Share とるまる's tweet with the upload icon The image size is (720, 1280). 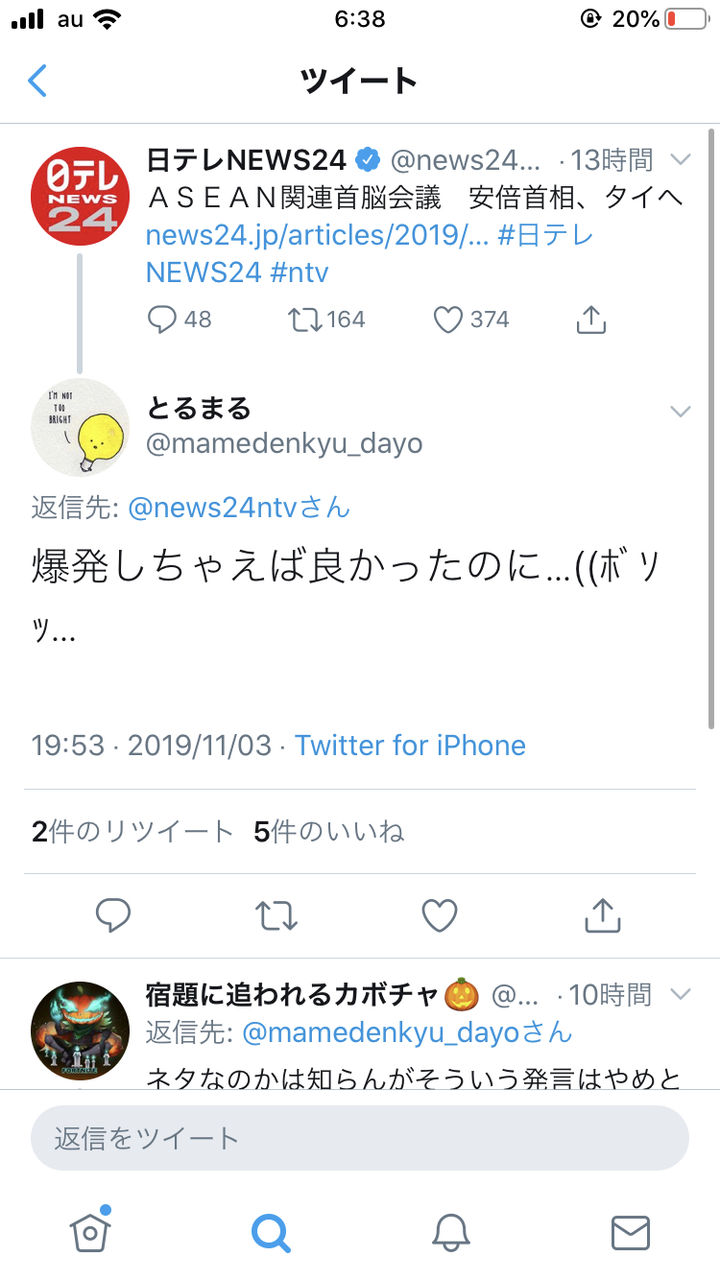[x=602, y=915]
